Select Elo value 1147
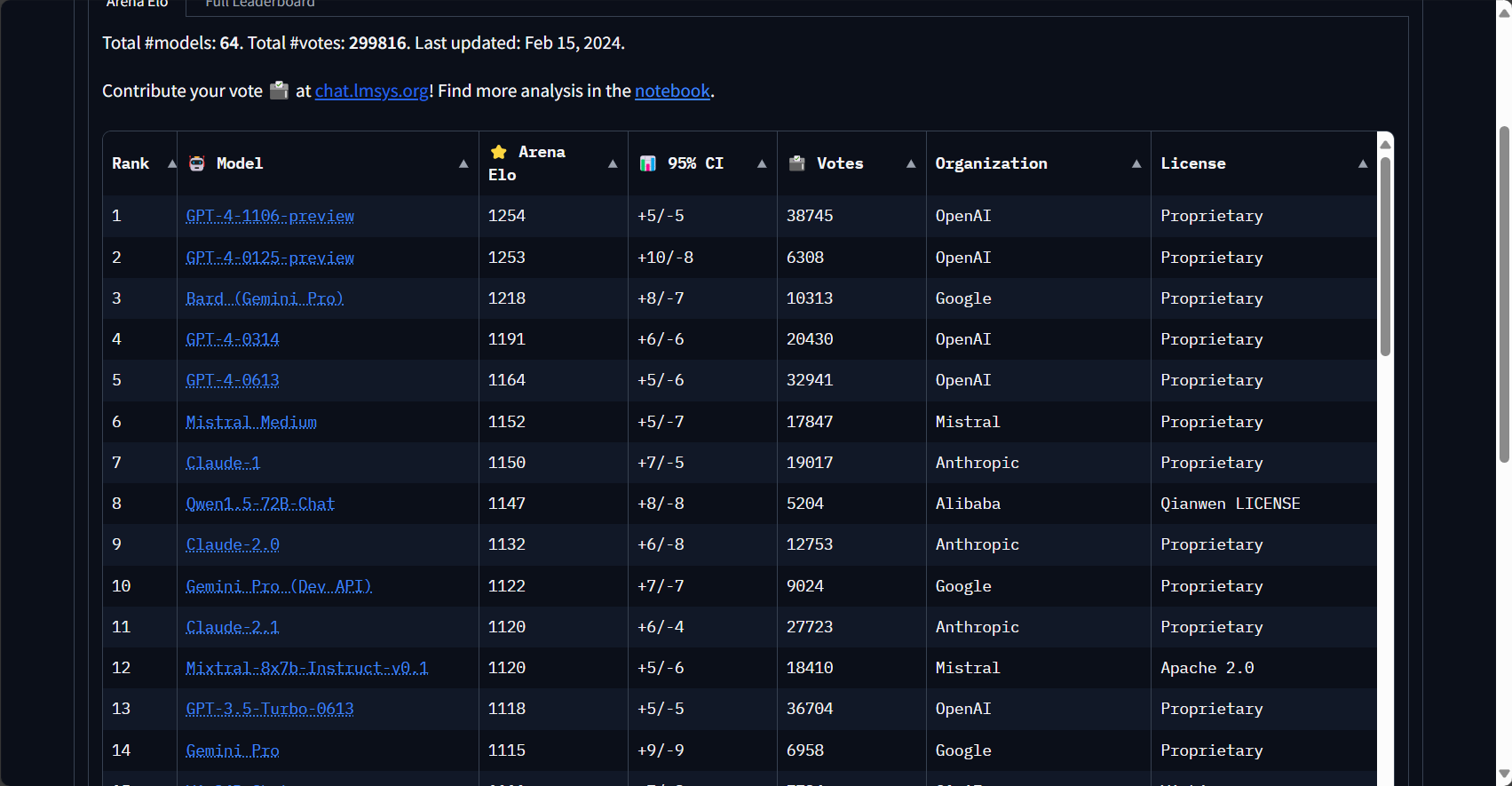The width and height of the screenshot is (1512, 786). click(x=507, y=504)
